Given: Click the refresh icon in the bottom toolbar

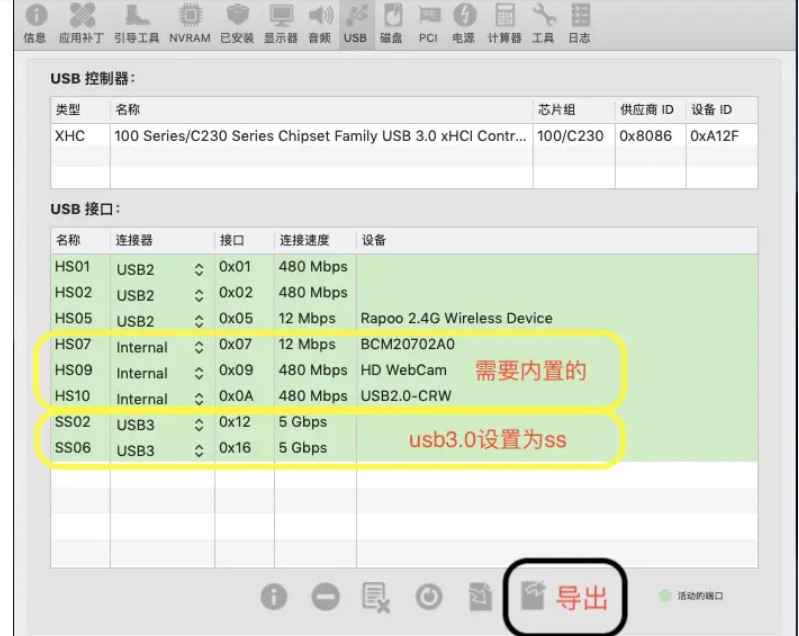Looking at the screenshot, I should tap(428, 597).
